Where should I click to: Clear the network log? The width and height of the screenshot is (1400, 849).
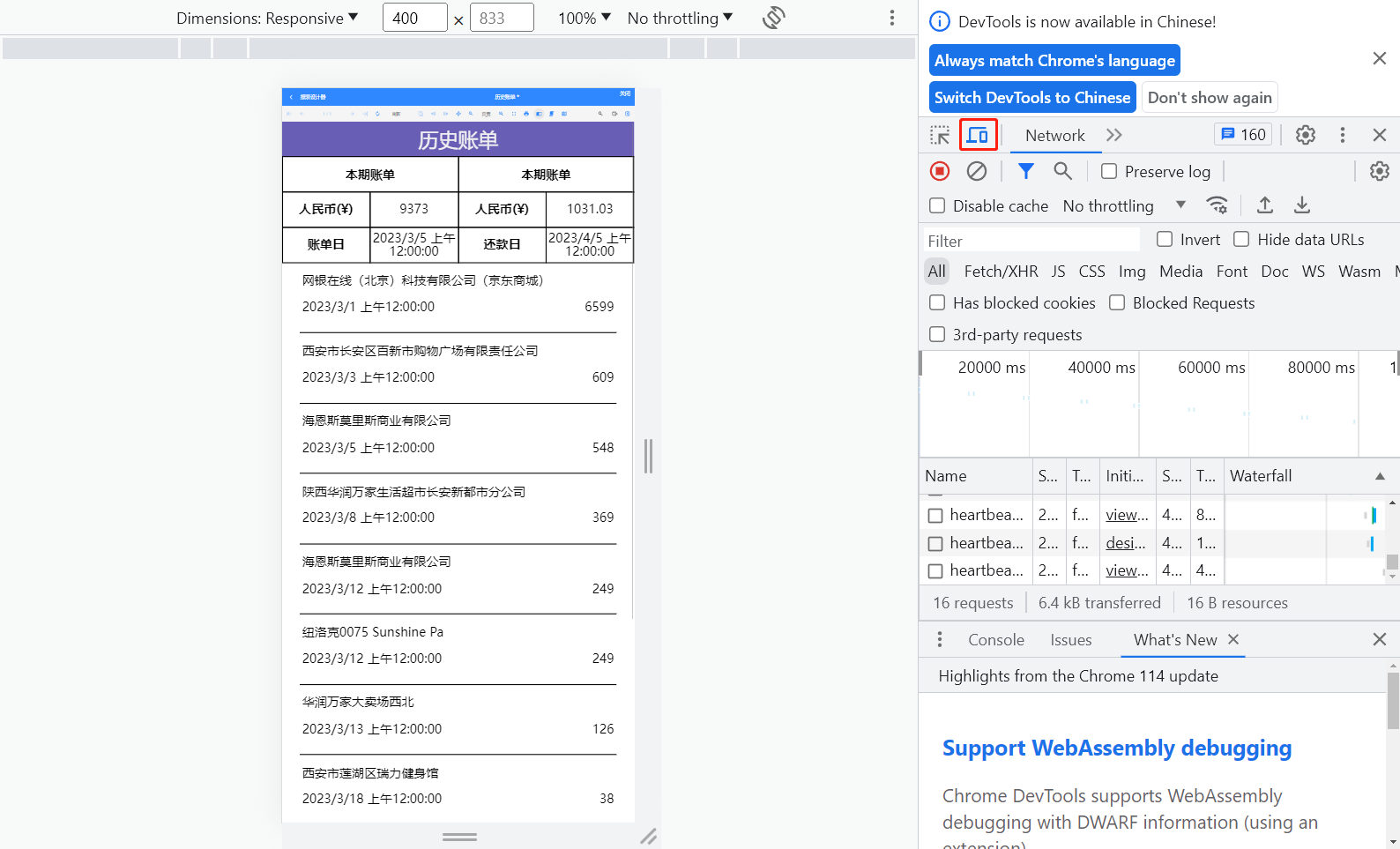[977, 171]
